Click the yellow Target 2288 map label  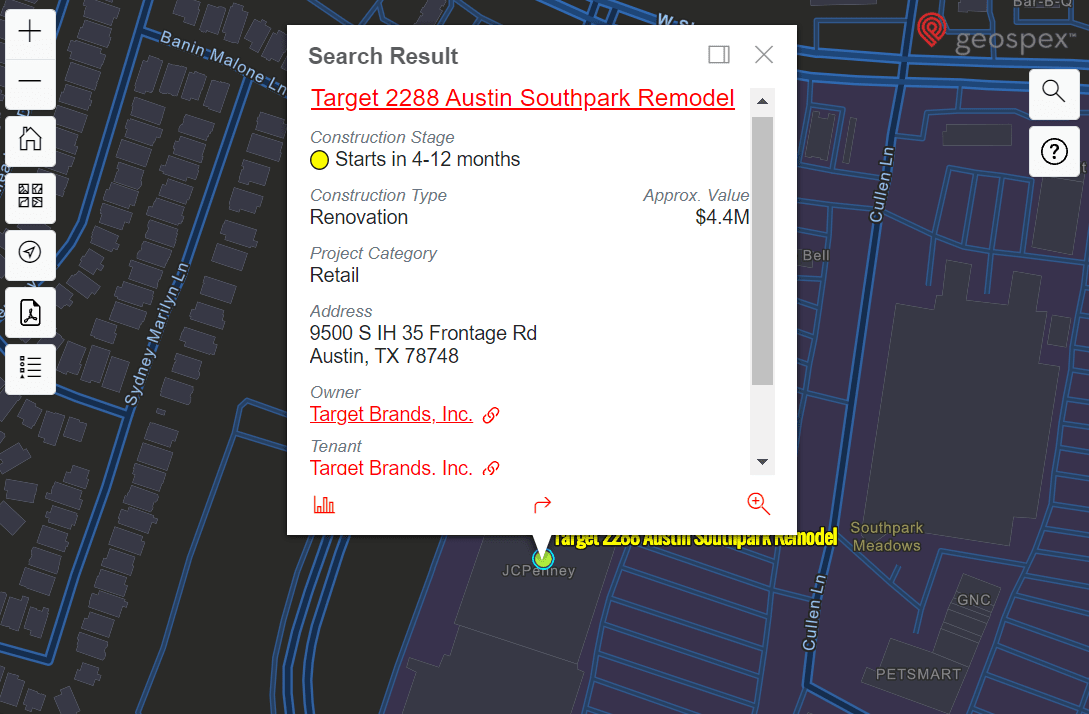695,539
